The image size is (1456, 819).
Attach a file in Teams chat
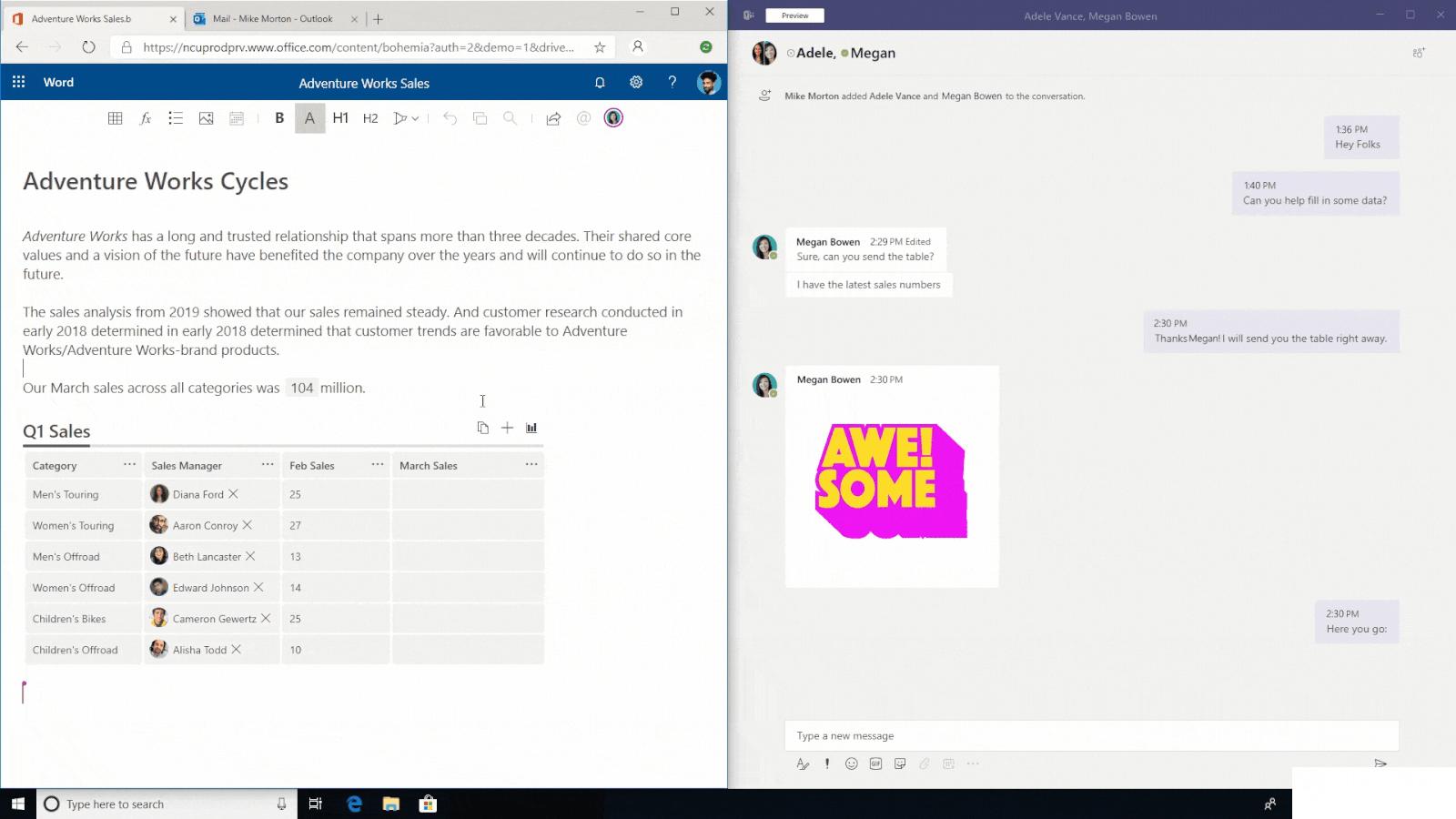click(x=925, y=764)
